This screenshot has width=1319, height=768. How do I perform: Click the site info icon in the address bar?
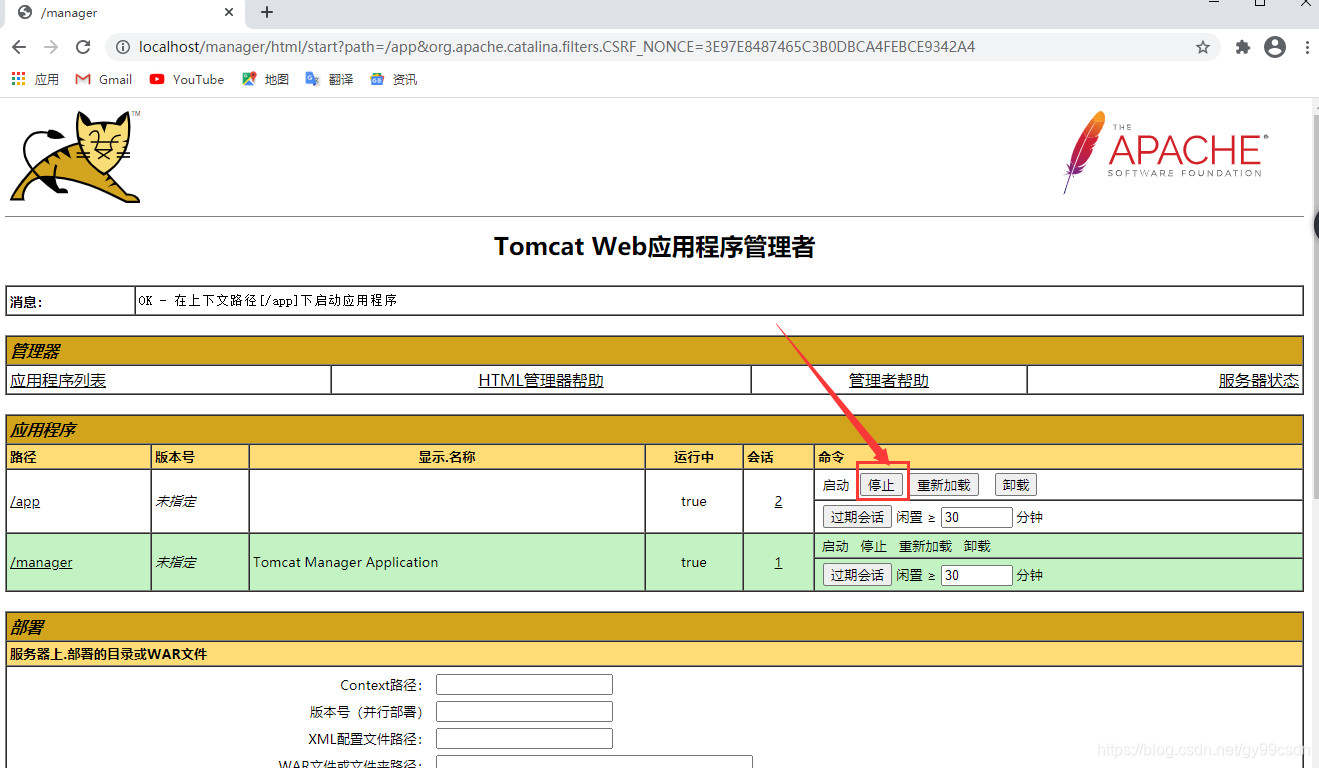tap(122, 47)
